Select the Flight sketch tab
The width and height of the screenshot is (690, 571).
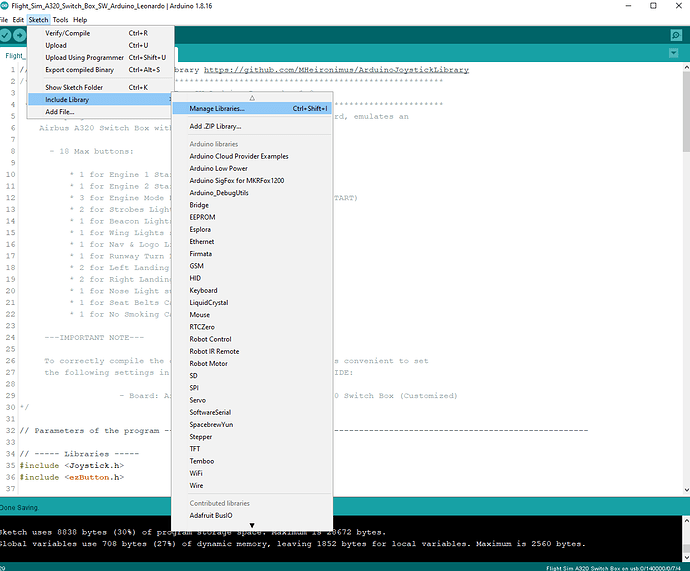(x=14, y=56)
